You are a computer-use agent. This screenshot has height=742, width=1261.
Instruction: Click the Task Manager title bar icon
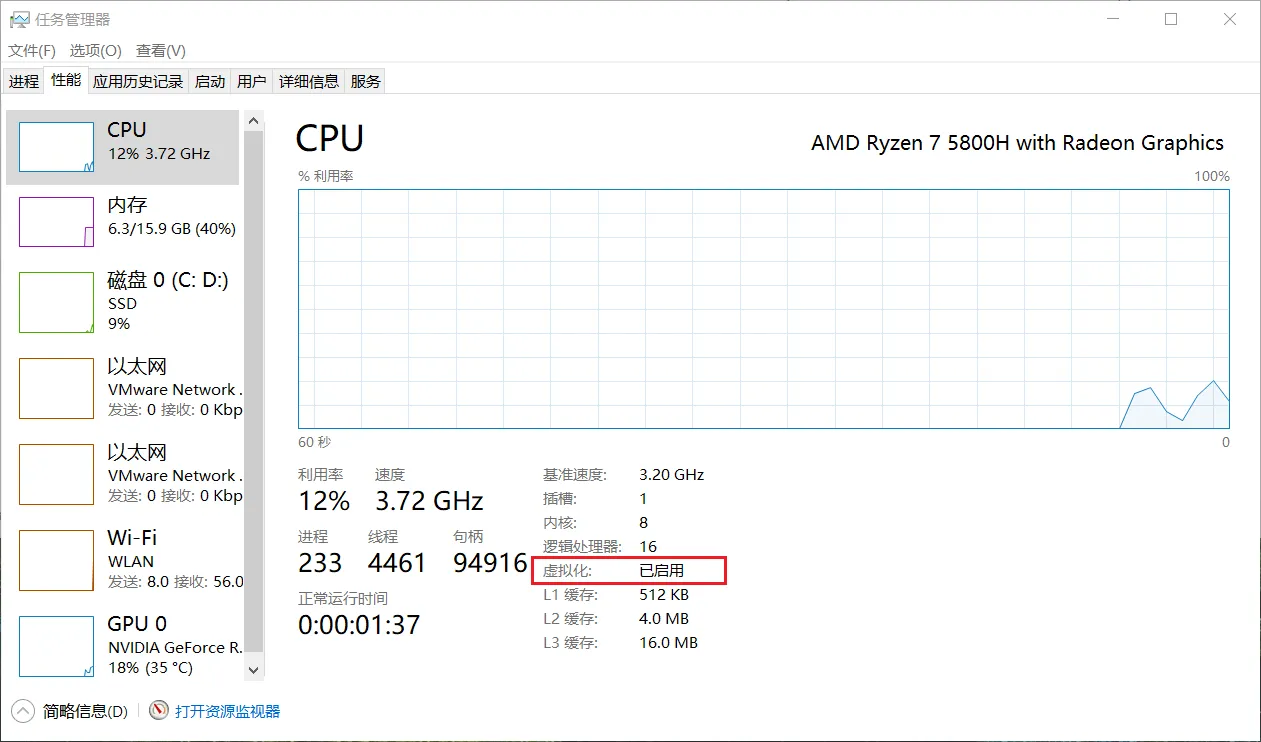19,19
